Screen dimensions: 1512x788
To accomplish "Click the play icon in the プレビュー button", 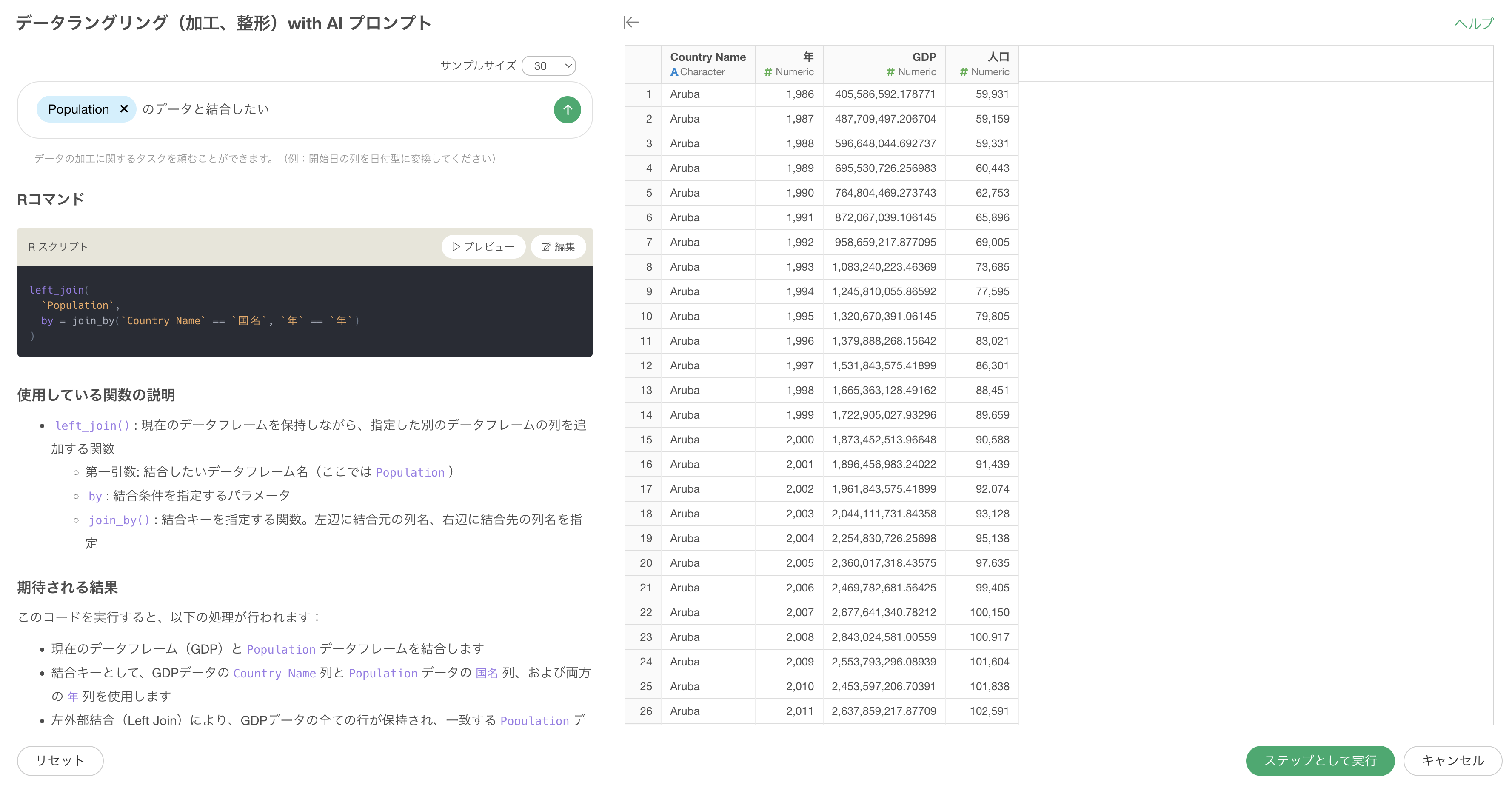I will (x=456, y=247).
